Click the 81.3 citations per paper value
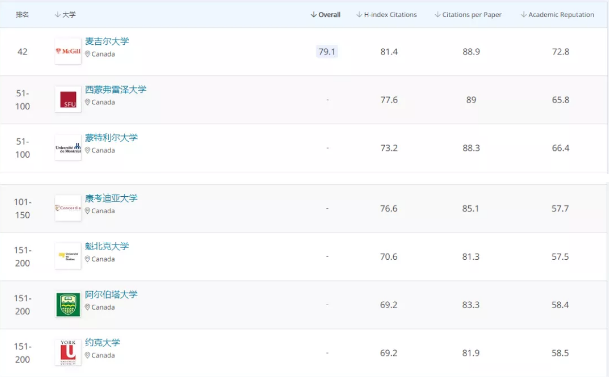The image size is (609, 377). pos(470,257)
